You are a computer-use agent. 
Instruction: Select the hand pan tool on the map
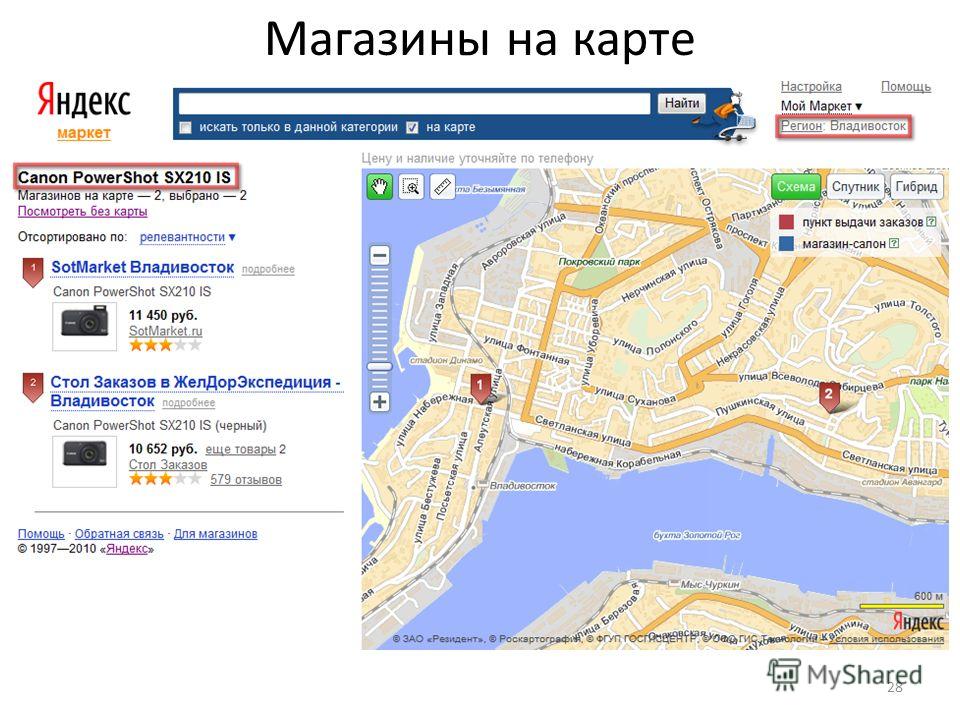point(380,186)
